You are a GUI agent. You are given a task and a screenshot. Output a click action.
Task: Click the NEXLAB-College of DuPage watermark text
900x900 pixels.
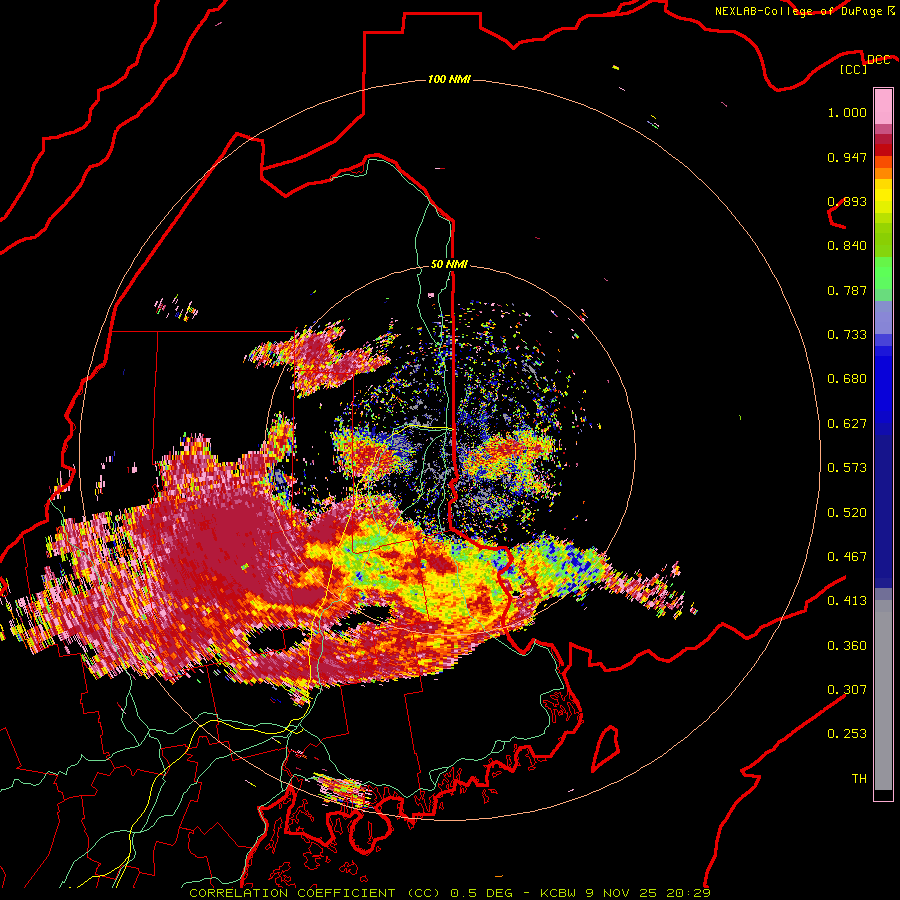click(804, 11)
